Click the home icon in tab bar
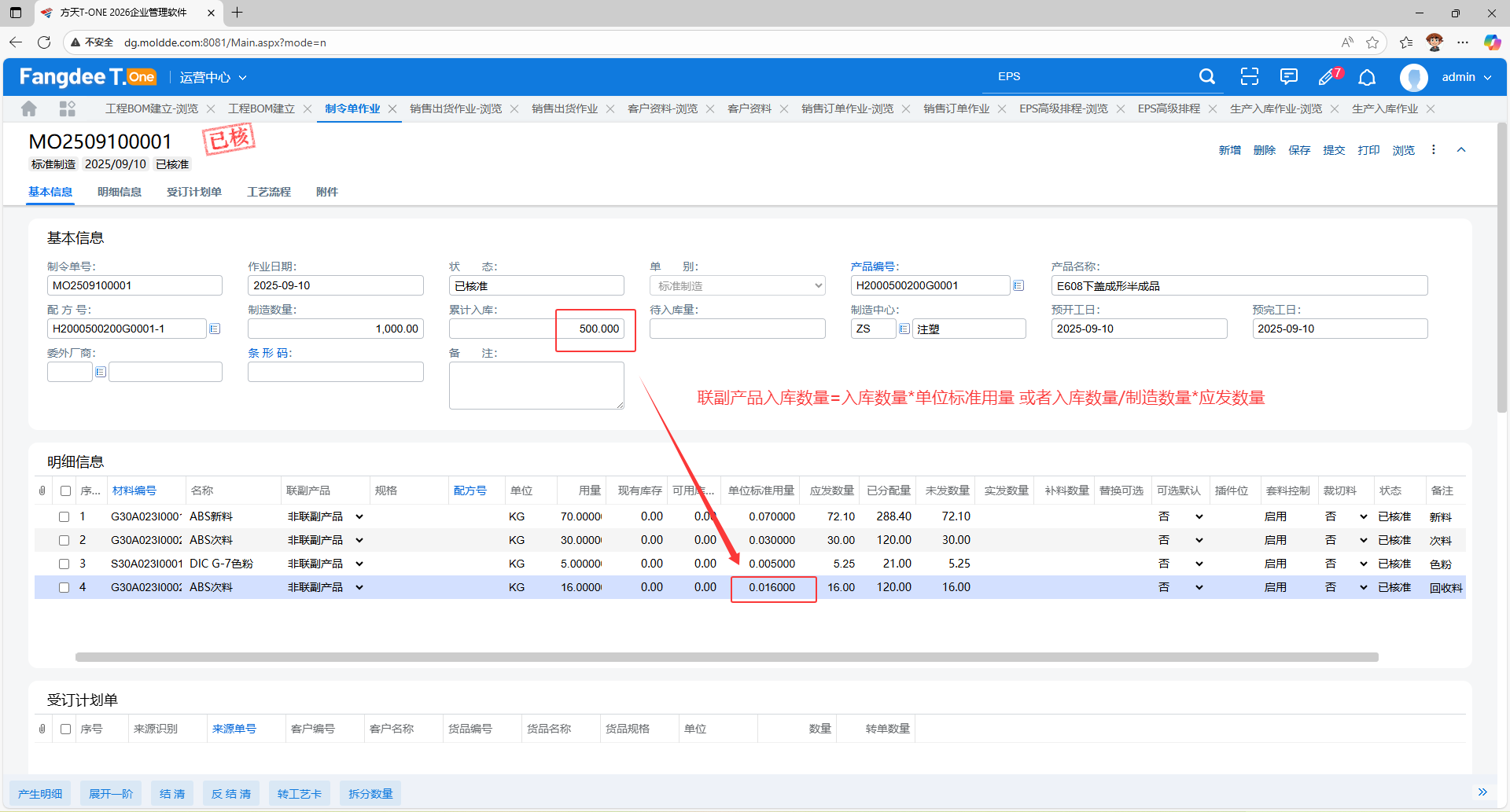 point(29,108)
